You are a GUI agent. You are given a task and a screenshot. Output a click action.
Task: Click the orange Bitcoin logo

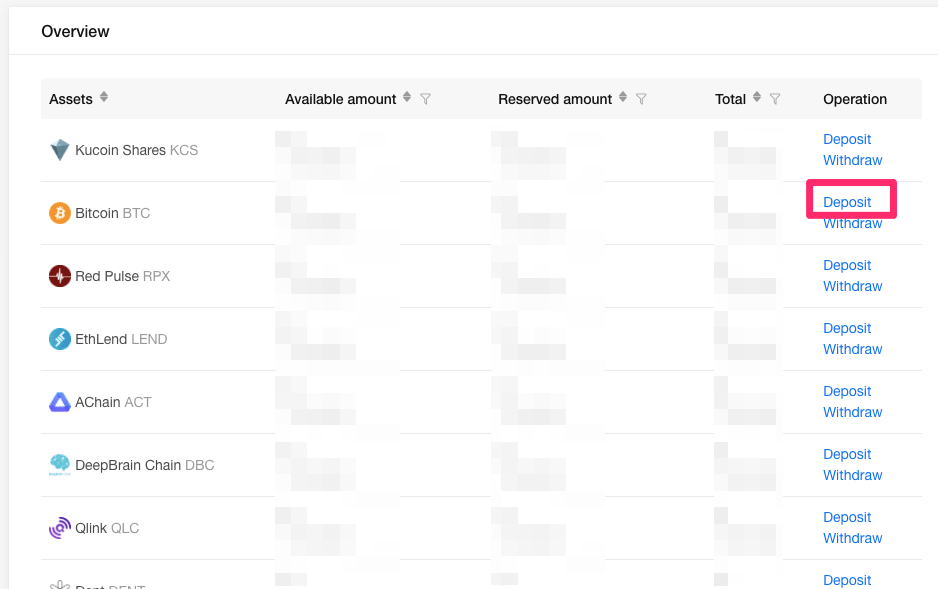[60, 213]
